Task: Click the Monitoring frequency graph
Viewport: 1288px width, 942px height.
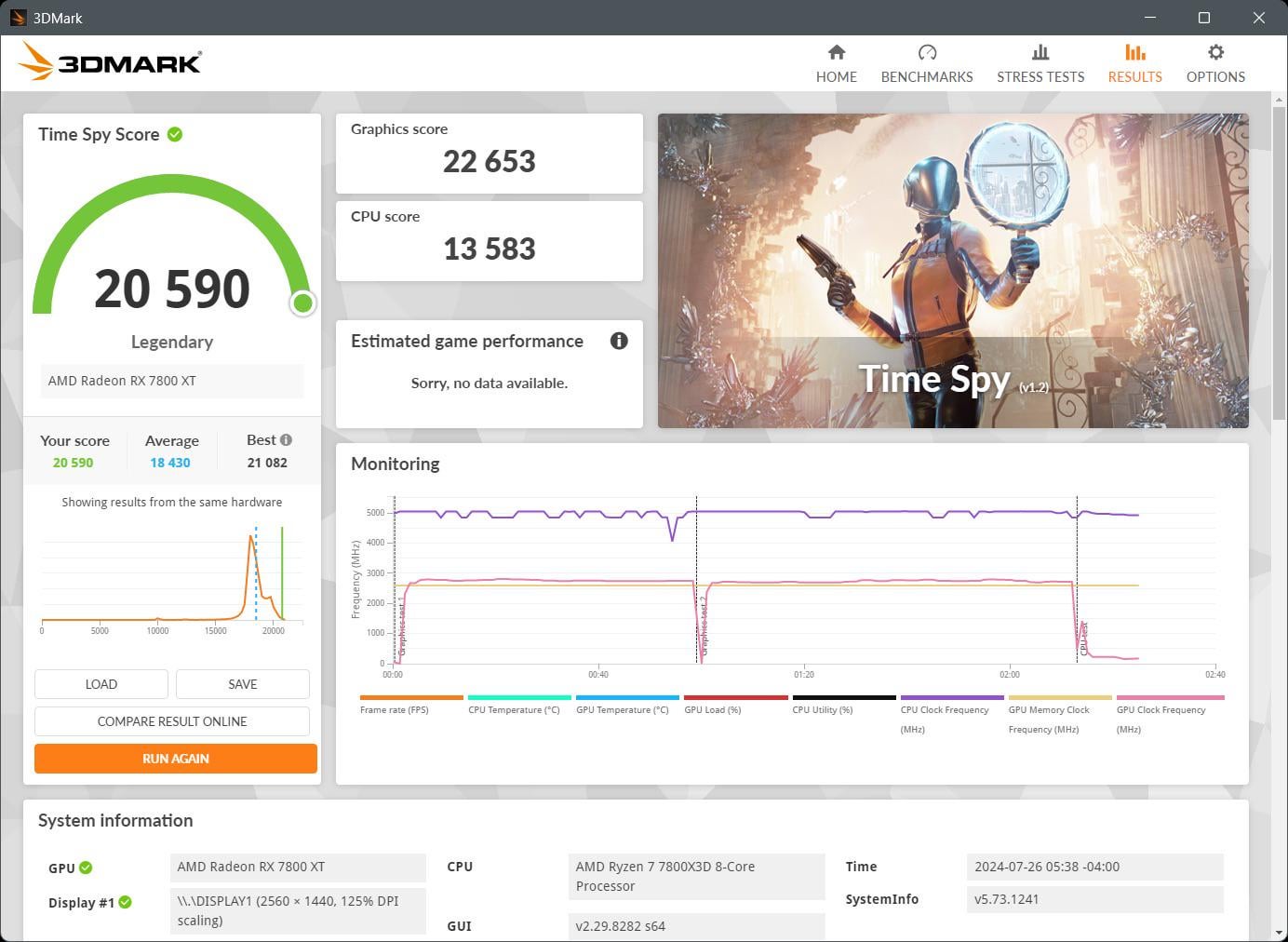Action: (804, 581)
